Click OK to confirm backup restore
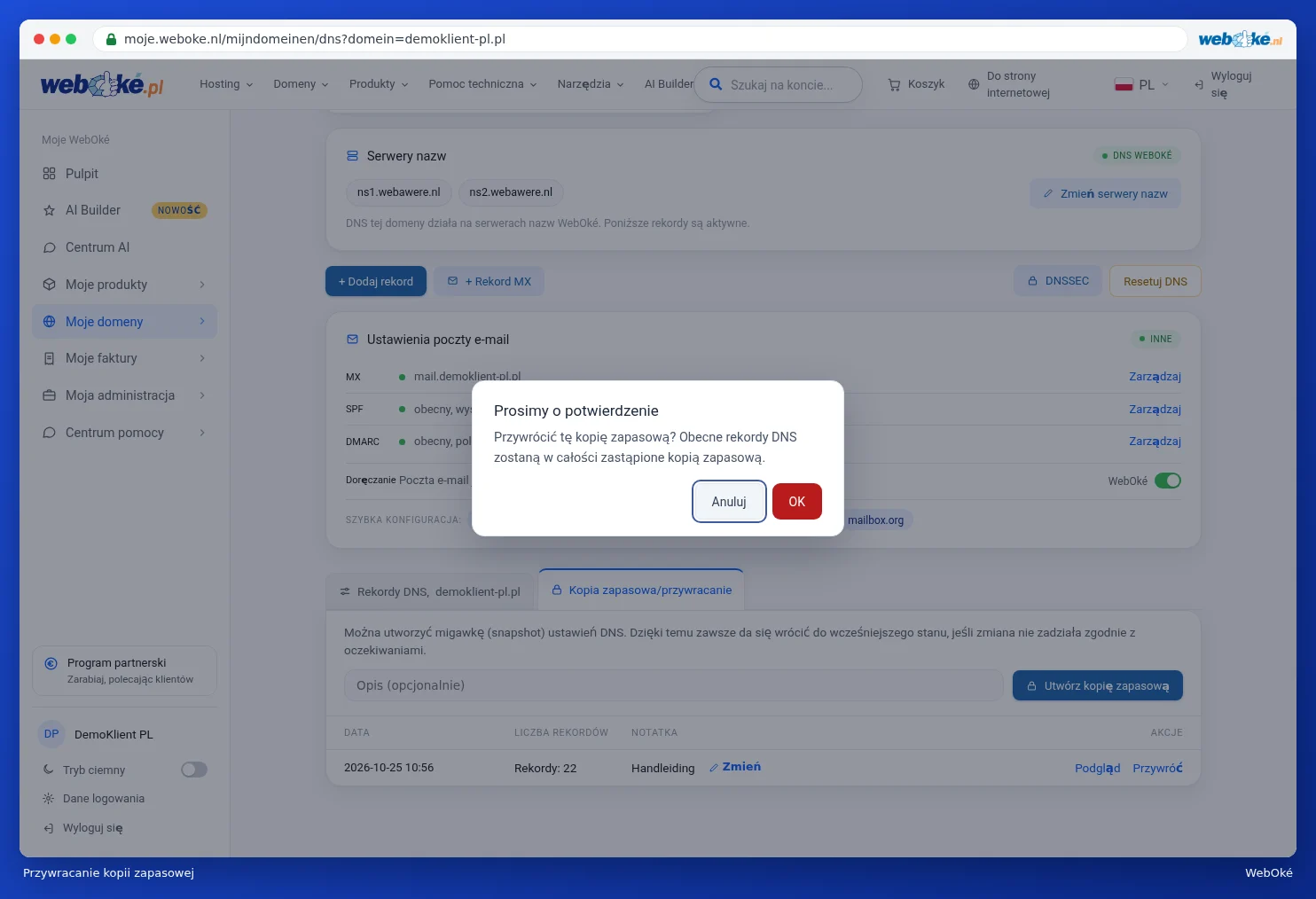The width and height of the screenshot is (1316, 899). click(796, 502)
